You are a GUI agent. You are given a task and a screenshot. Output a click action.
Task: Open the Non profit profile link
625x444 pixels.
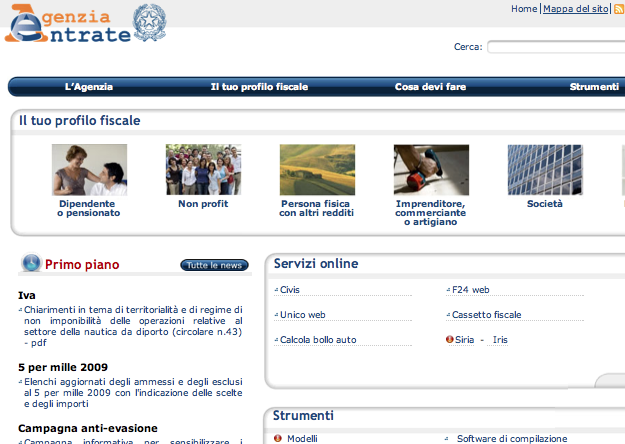click(203, 204)
